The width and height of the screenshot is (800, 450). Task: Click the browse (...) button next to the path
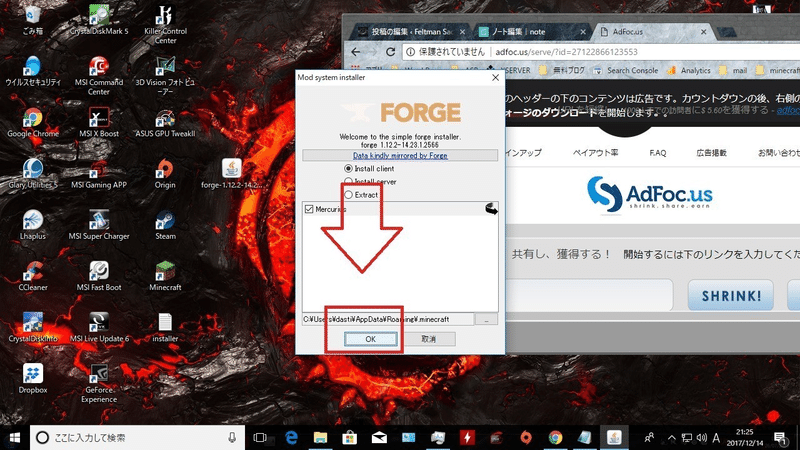(486, 319)
